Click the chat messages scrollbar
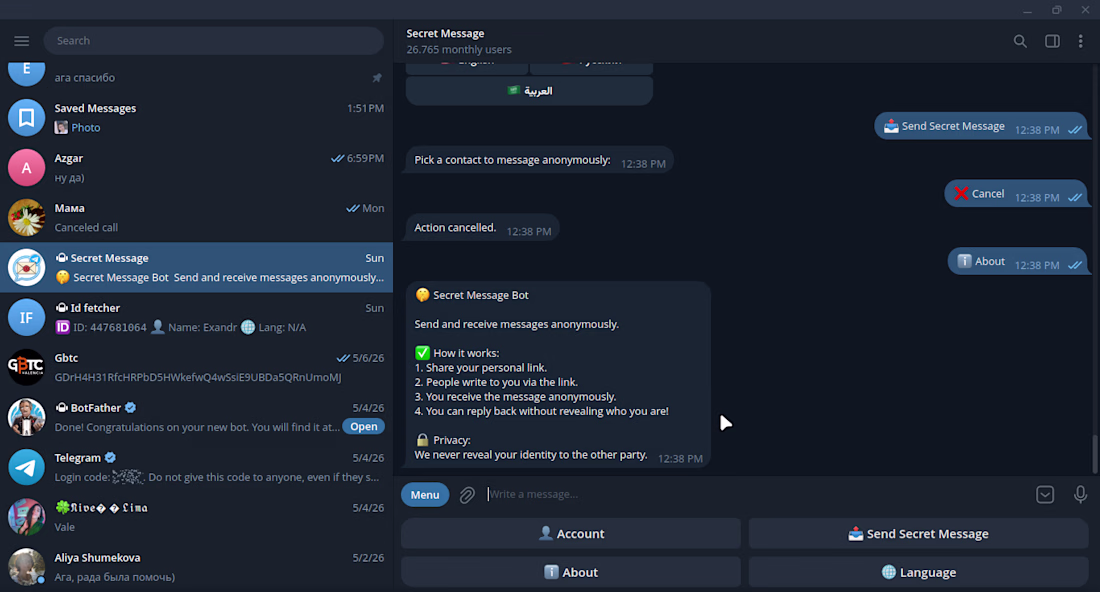Image resolution: width=1100 pixels, height=592 pixels. point(1094,455)
